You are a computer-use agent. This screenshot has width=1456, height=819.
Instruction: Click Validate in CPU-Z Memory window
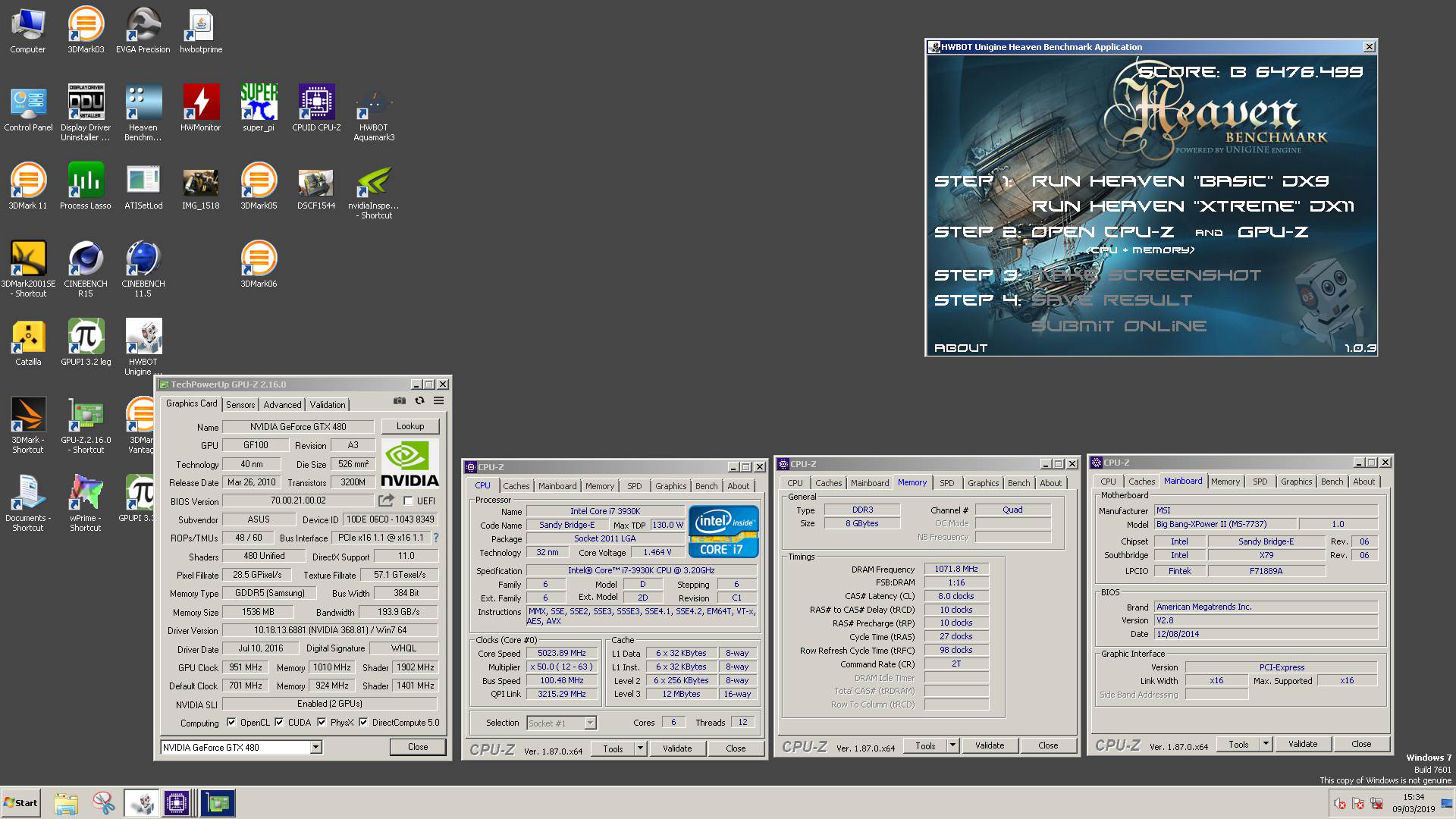tap(990, 745)
